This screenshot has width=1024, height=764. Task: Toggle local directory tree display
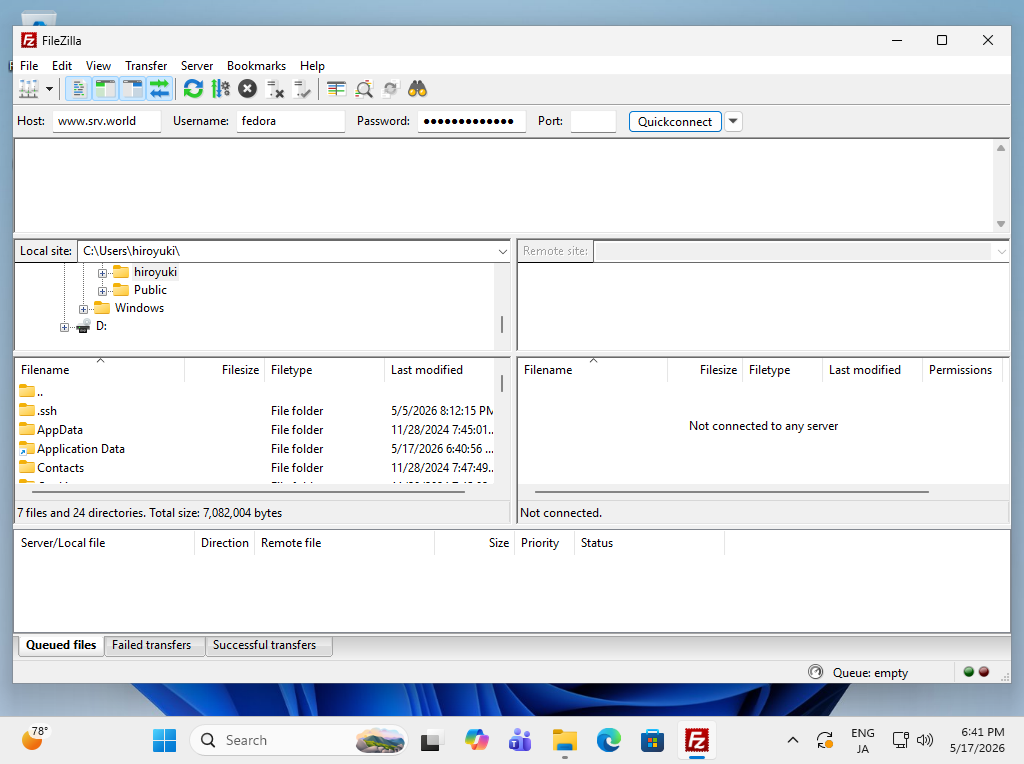pos(105,89)
